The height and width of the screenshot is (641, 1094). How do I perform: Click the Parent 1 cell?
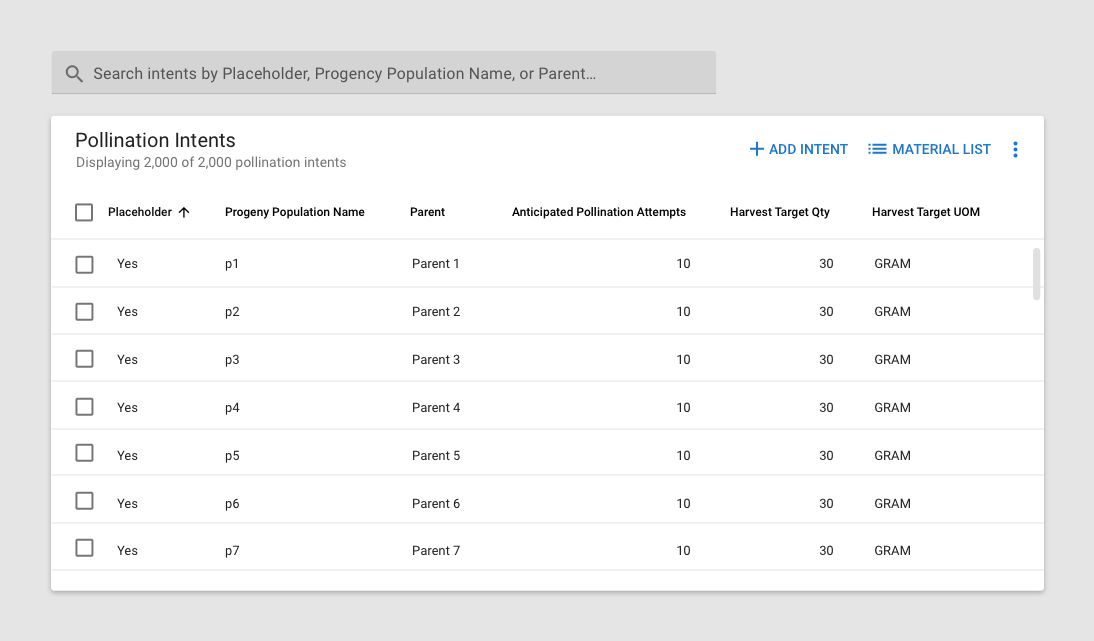pyautogui.click(x=435, y=264)
